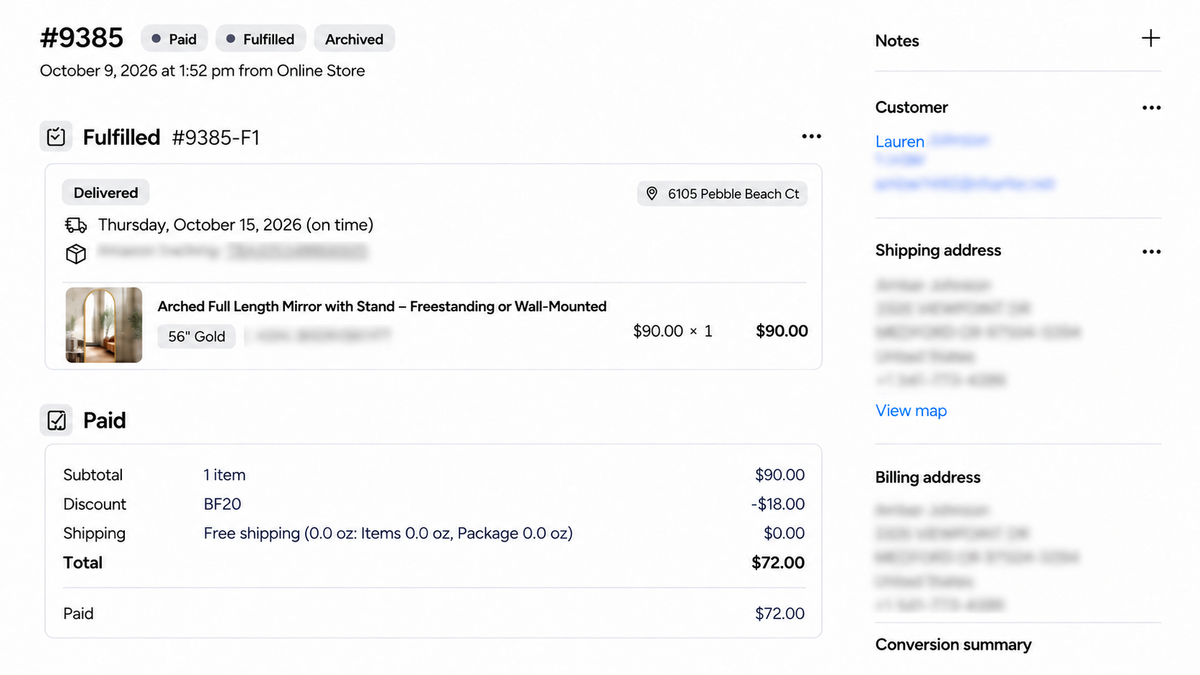
Task: Select the Fulfilled status badge in header
Action: 260,39
